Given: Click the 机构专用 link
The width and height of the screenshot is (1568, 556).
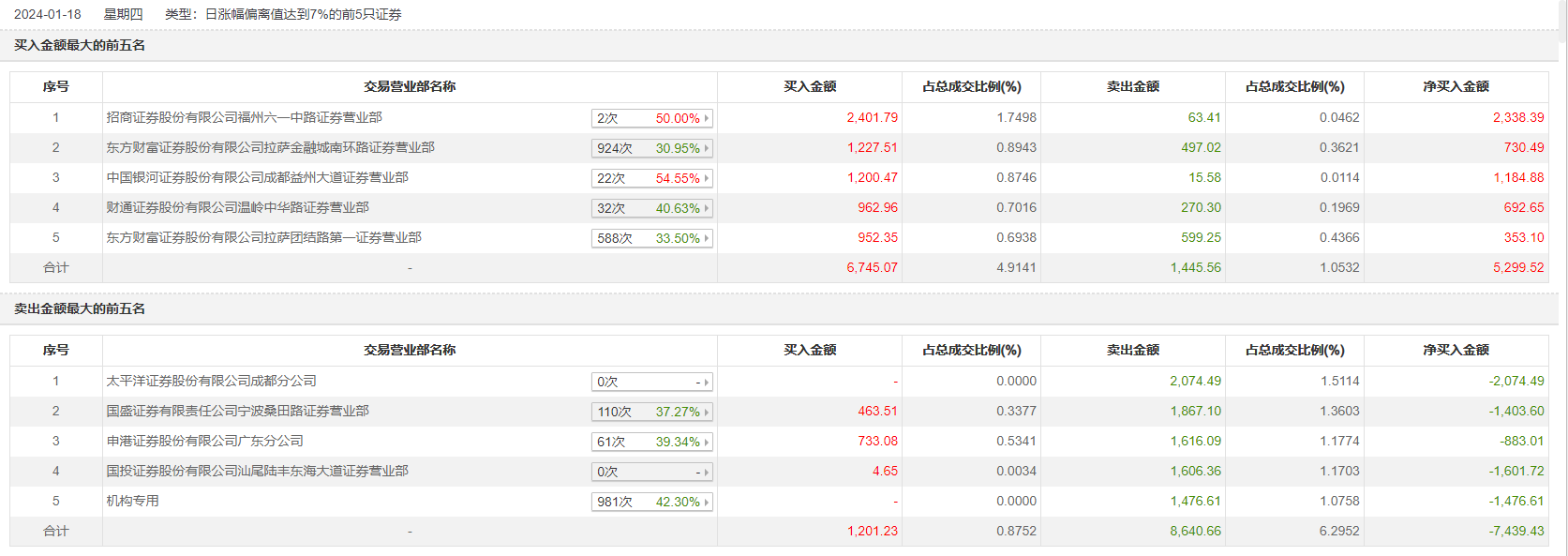Looking at the screenshot, I should (x=132, y=501).
